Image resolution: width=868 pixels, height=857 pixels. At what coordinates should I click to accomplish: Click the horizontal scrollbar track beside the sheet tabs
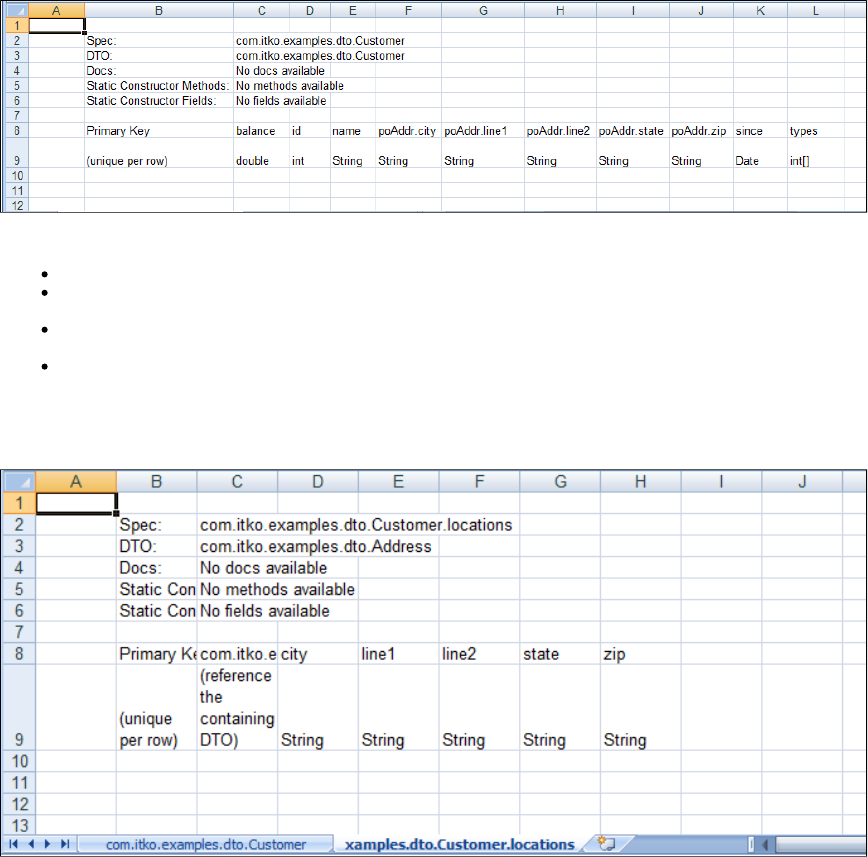click(x=820, y=845)
